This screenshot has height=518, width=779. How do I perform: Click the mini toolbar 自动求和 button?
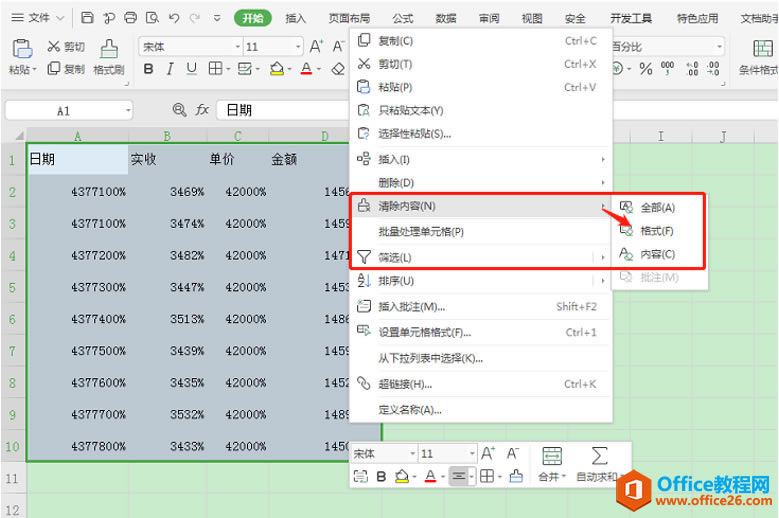tap(598, 464)
